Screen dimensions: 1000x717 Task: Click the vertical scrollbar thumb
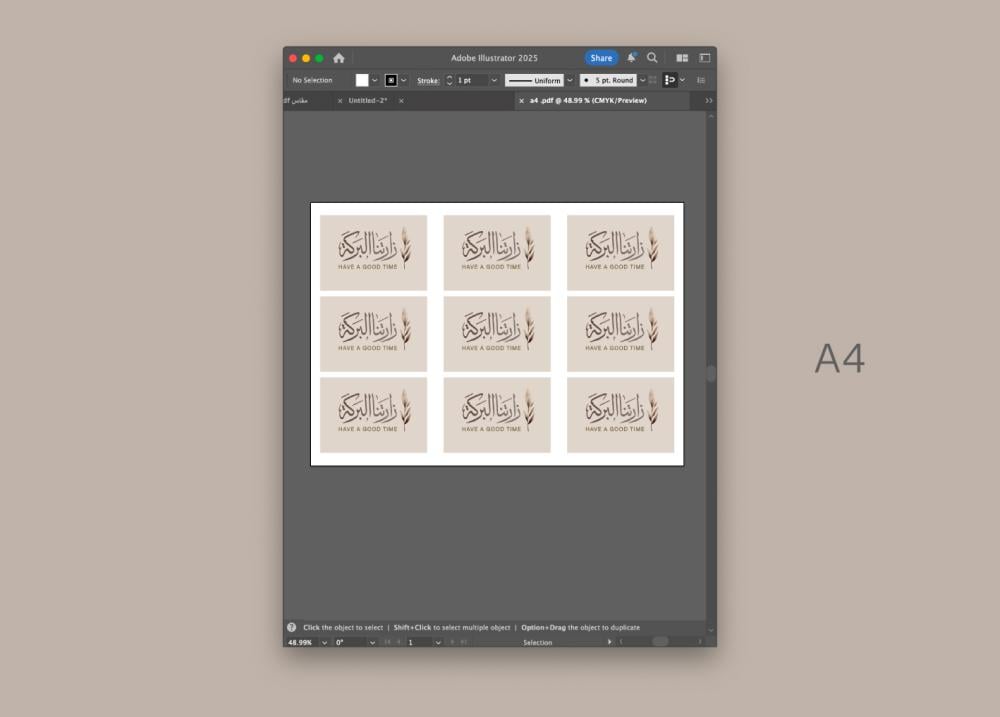[x=711, y=373]
